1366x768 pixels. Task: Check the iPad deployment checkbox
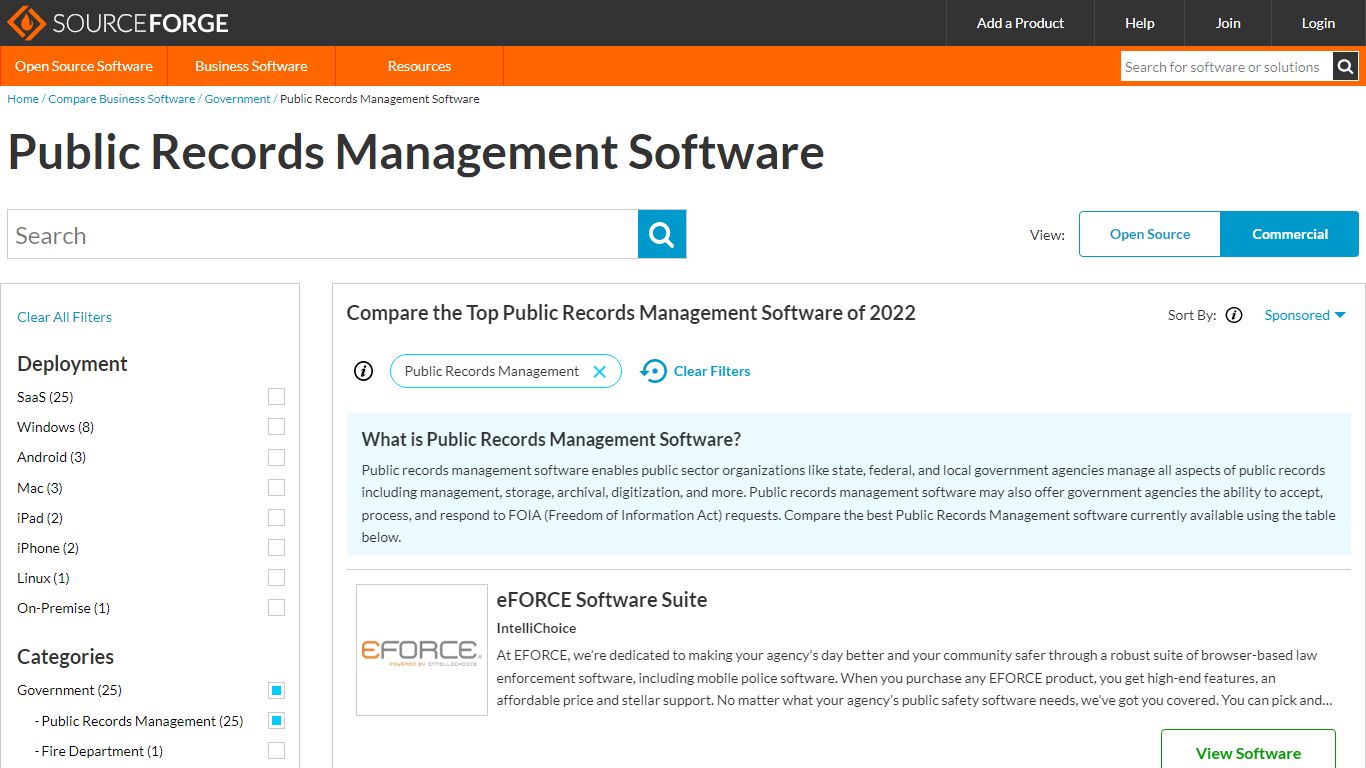pyautogui.click(x=276, y=518)
